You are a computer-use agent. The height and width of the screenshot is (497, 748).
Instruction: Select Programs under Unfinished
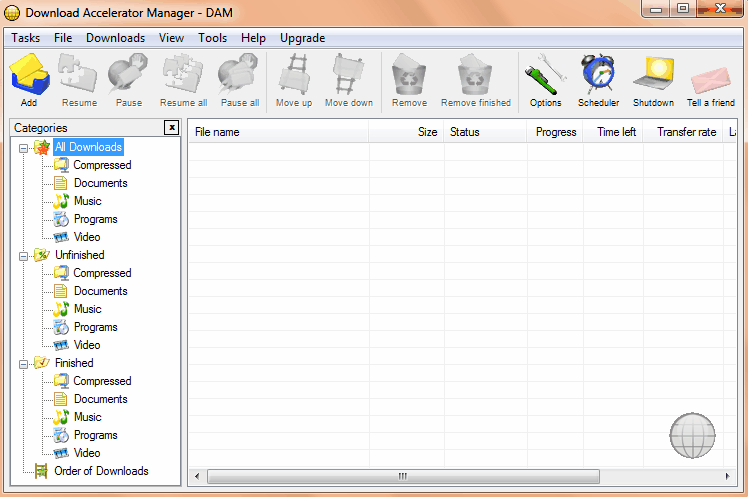point(95,327)
